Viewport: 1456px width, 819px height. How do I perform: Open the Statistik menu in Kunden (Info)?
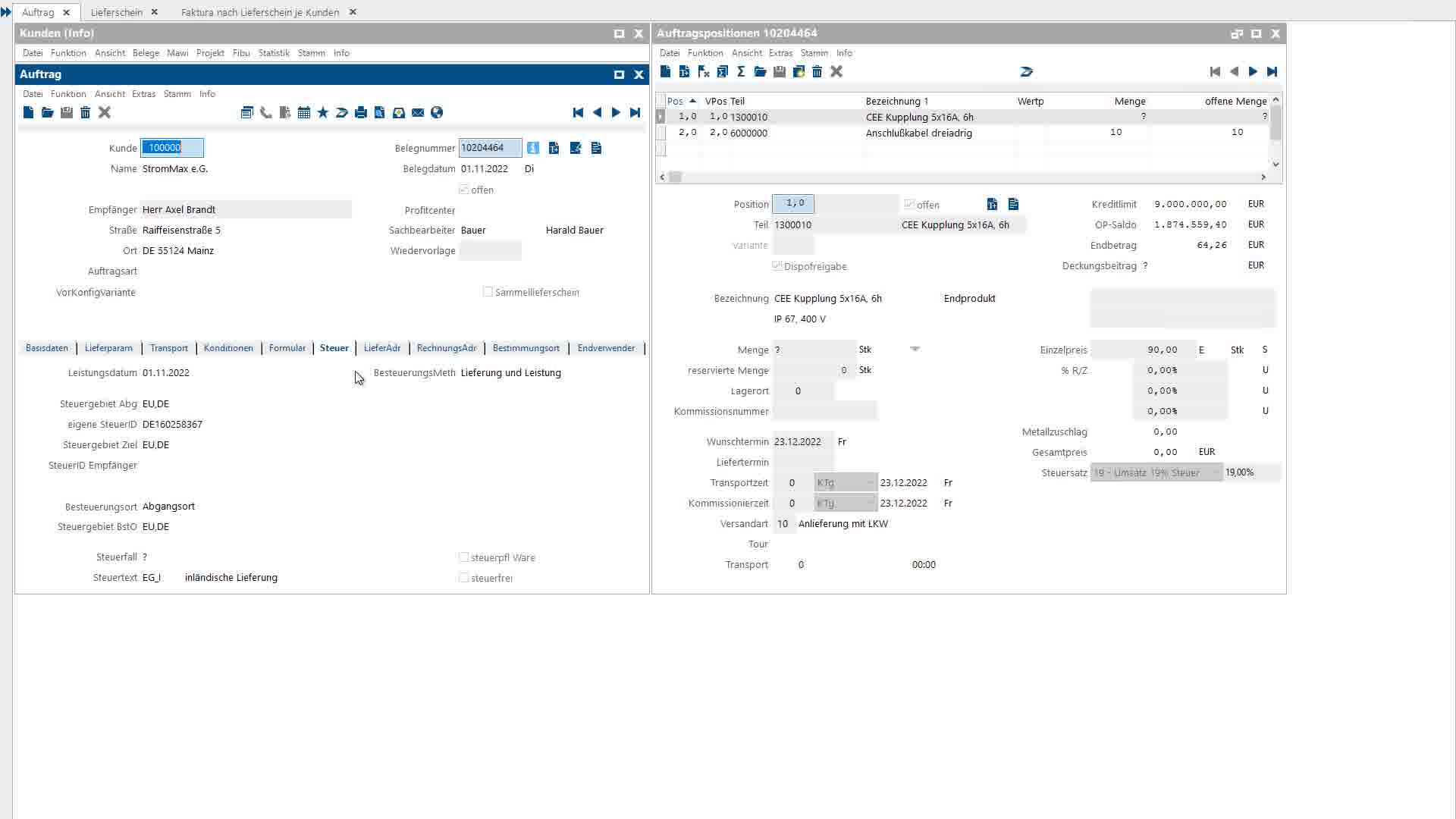point(274,53)
